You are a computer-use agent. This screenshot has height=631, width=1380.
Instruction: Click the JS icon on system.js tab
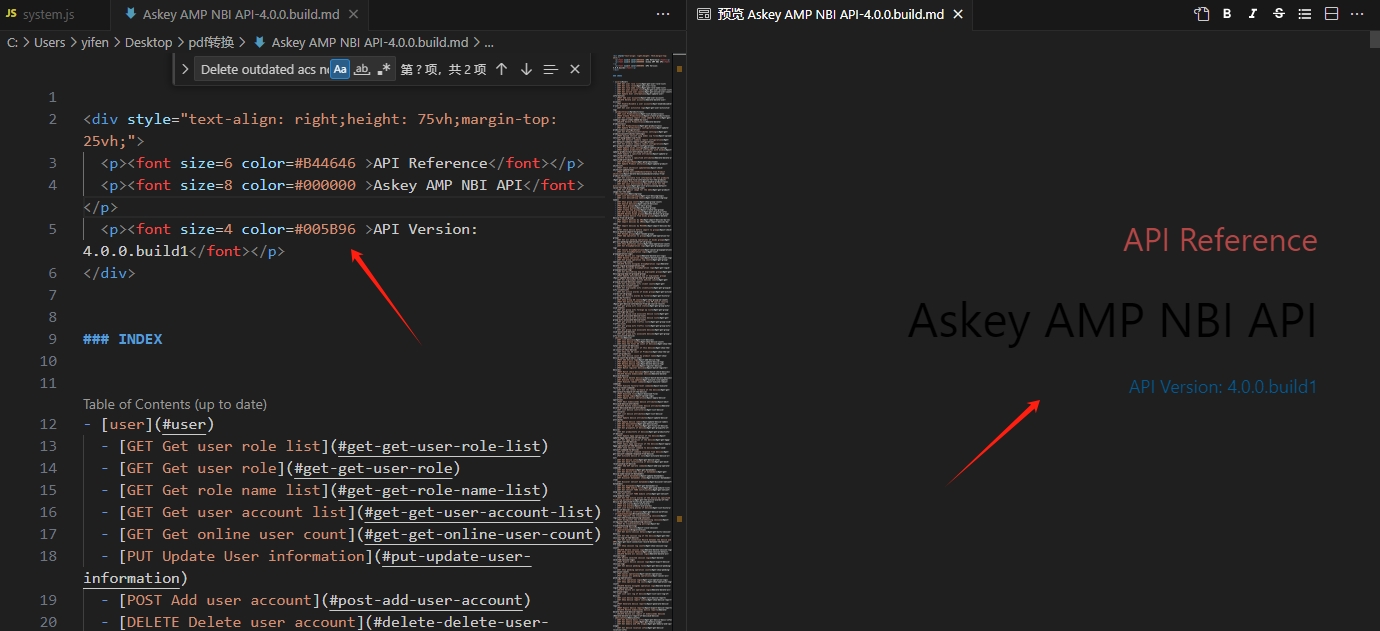pos(12,15)
